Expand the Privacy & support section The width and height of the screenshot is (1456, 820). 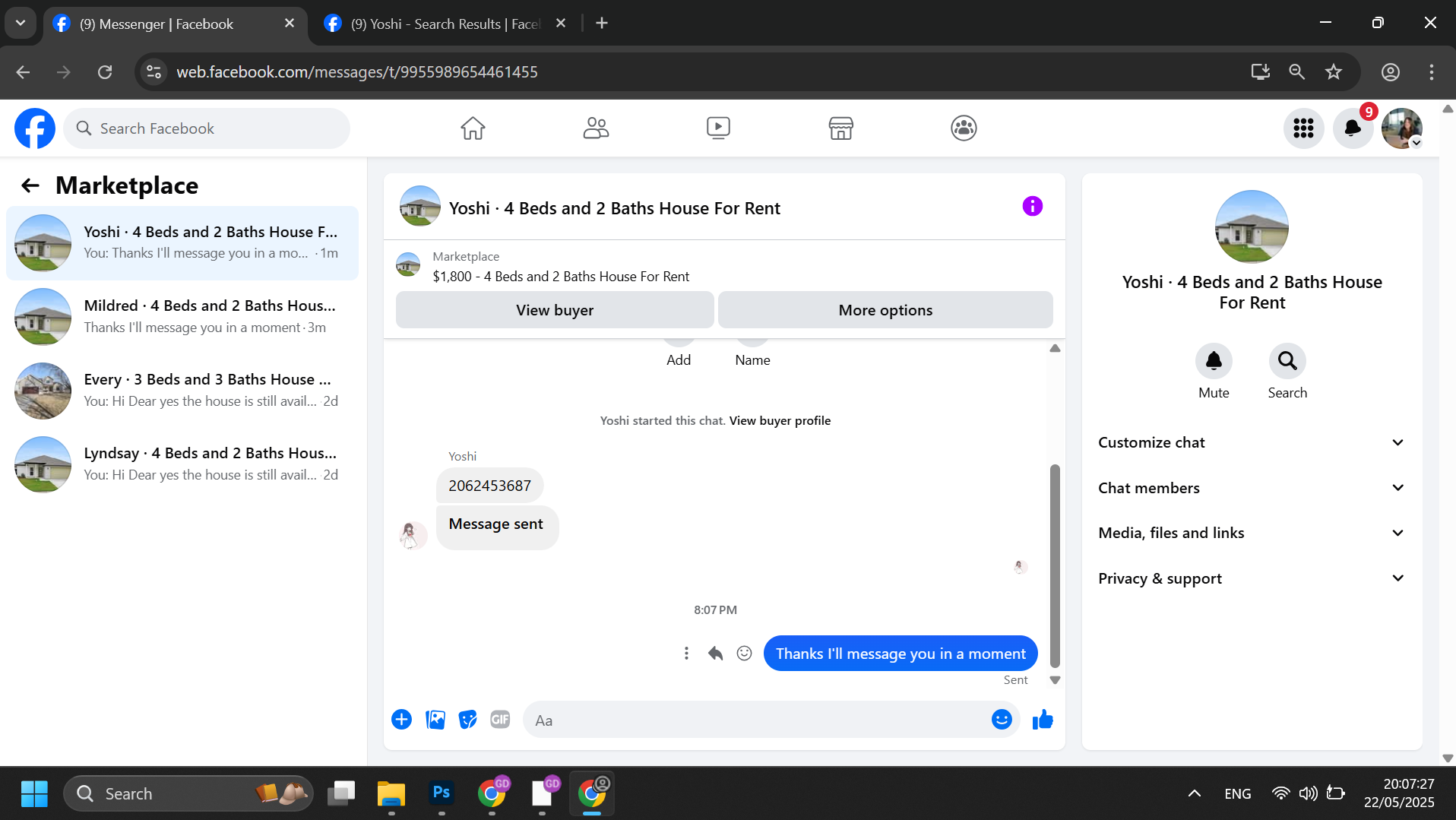point(1252,578)
